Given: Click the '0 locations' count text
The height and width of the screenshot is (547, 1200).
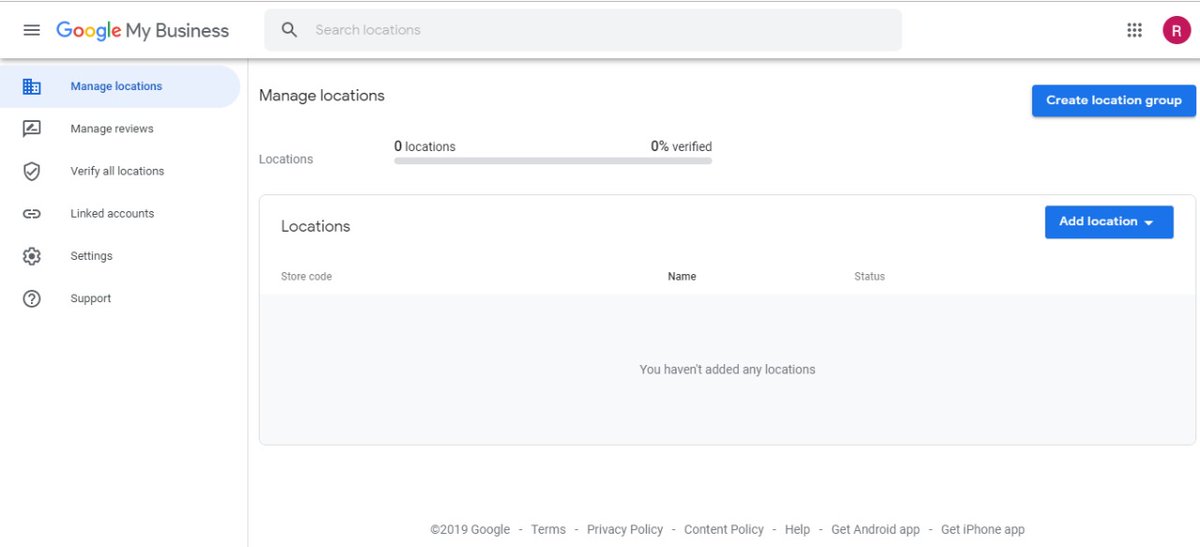Looking at the screenshot, I should pos(425,147).
